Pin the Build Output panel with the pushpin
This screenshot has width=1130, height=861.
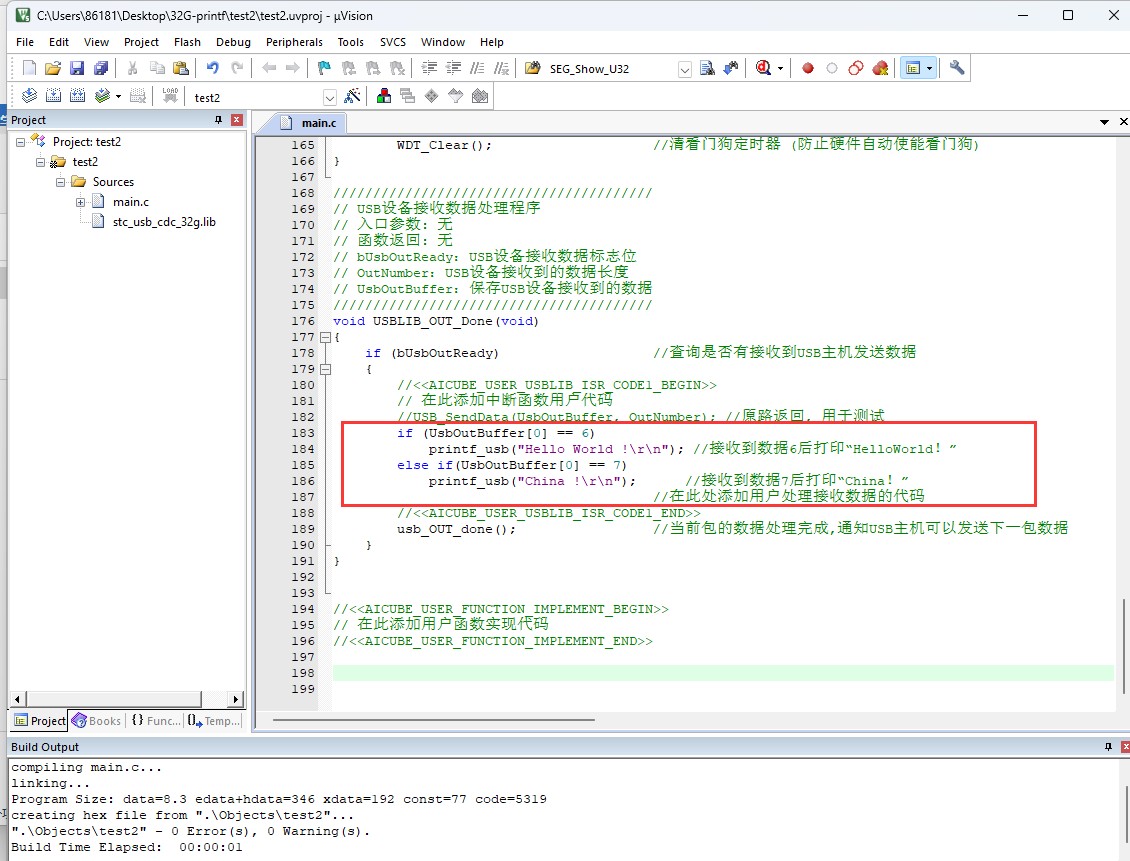[x=1108, y=747]
